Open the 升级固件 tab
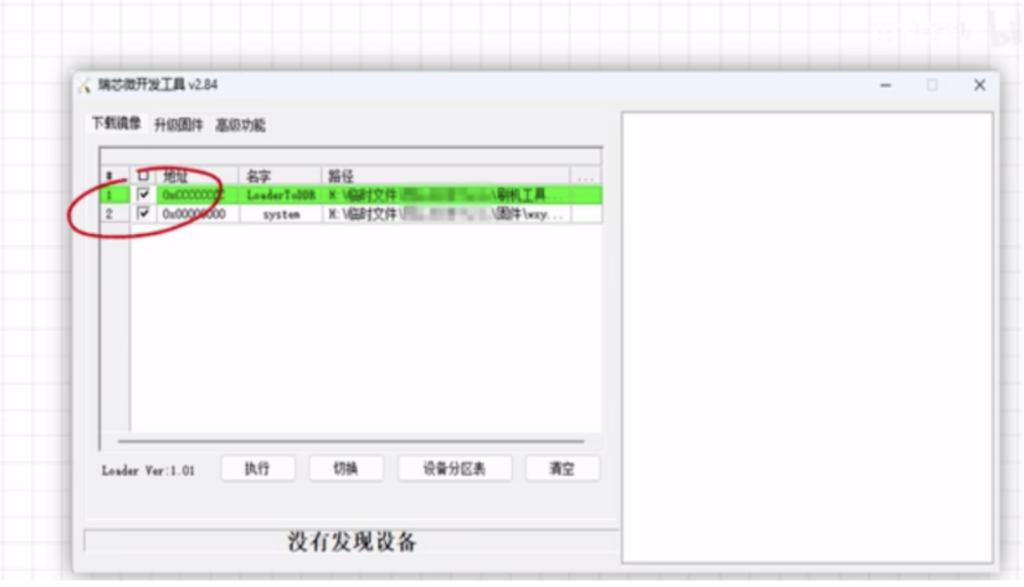The height and width of the screenshot is (587, 1024). pyautogui.click(x=178, y=125)
